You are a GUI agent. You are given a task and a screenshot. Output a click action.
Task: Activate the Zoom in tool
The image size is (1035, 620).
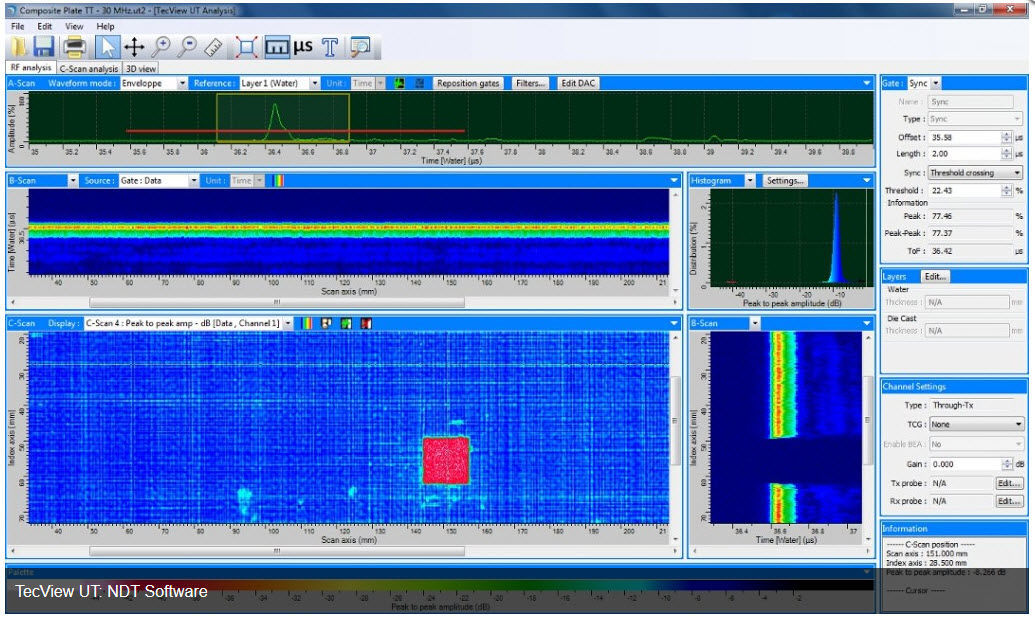point(163,44)
